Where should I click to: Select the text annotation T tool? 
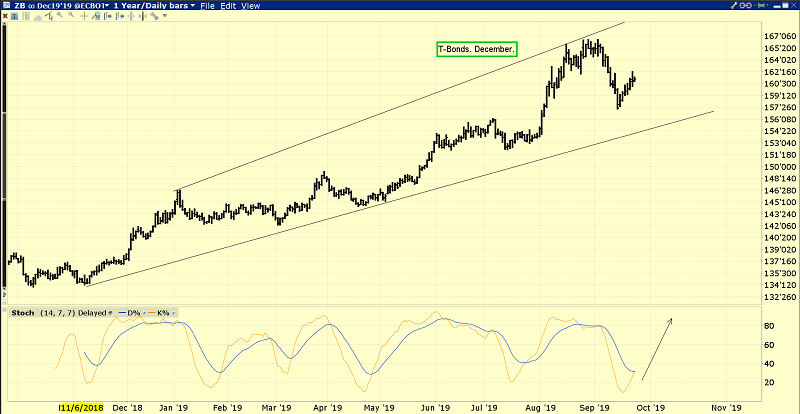14,16
